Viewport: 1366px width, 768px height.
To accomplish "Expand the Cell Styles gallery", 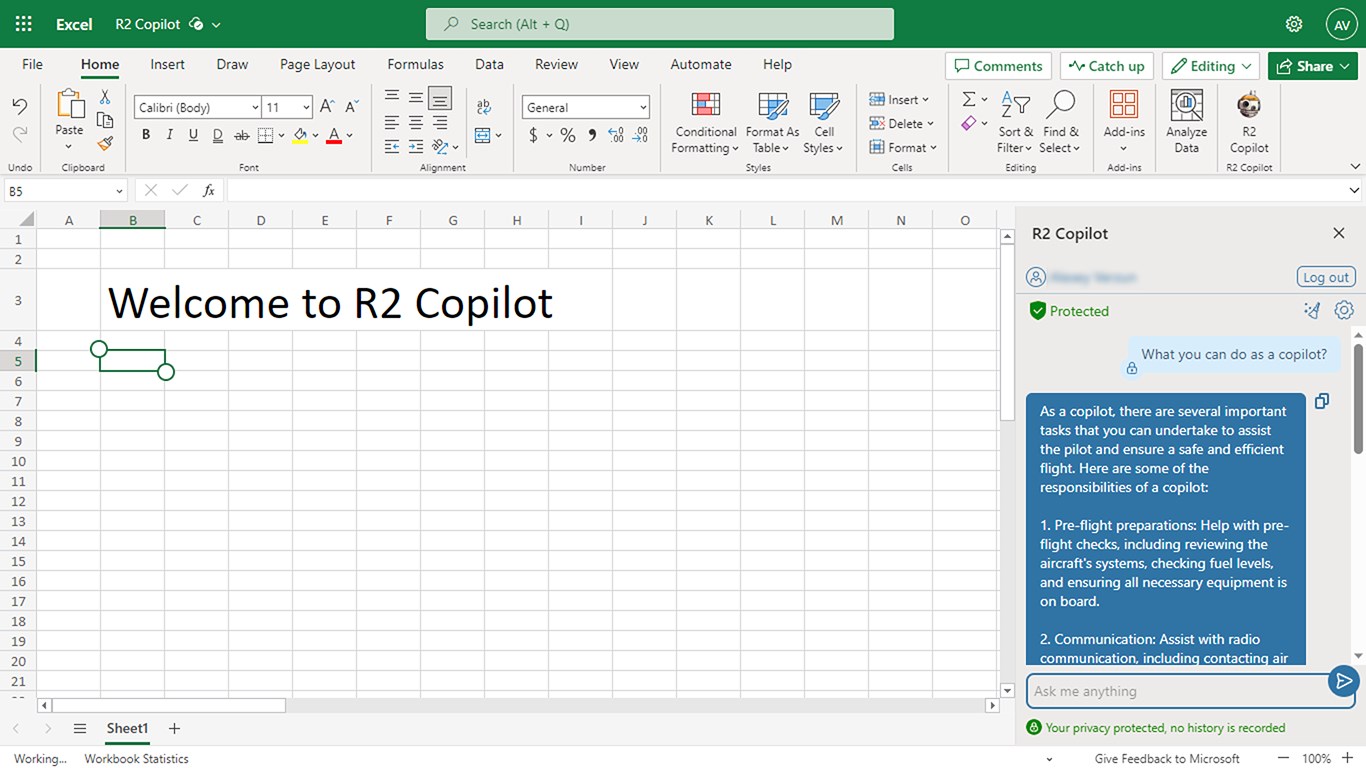I will click(x=824, y=122).
